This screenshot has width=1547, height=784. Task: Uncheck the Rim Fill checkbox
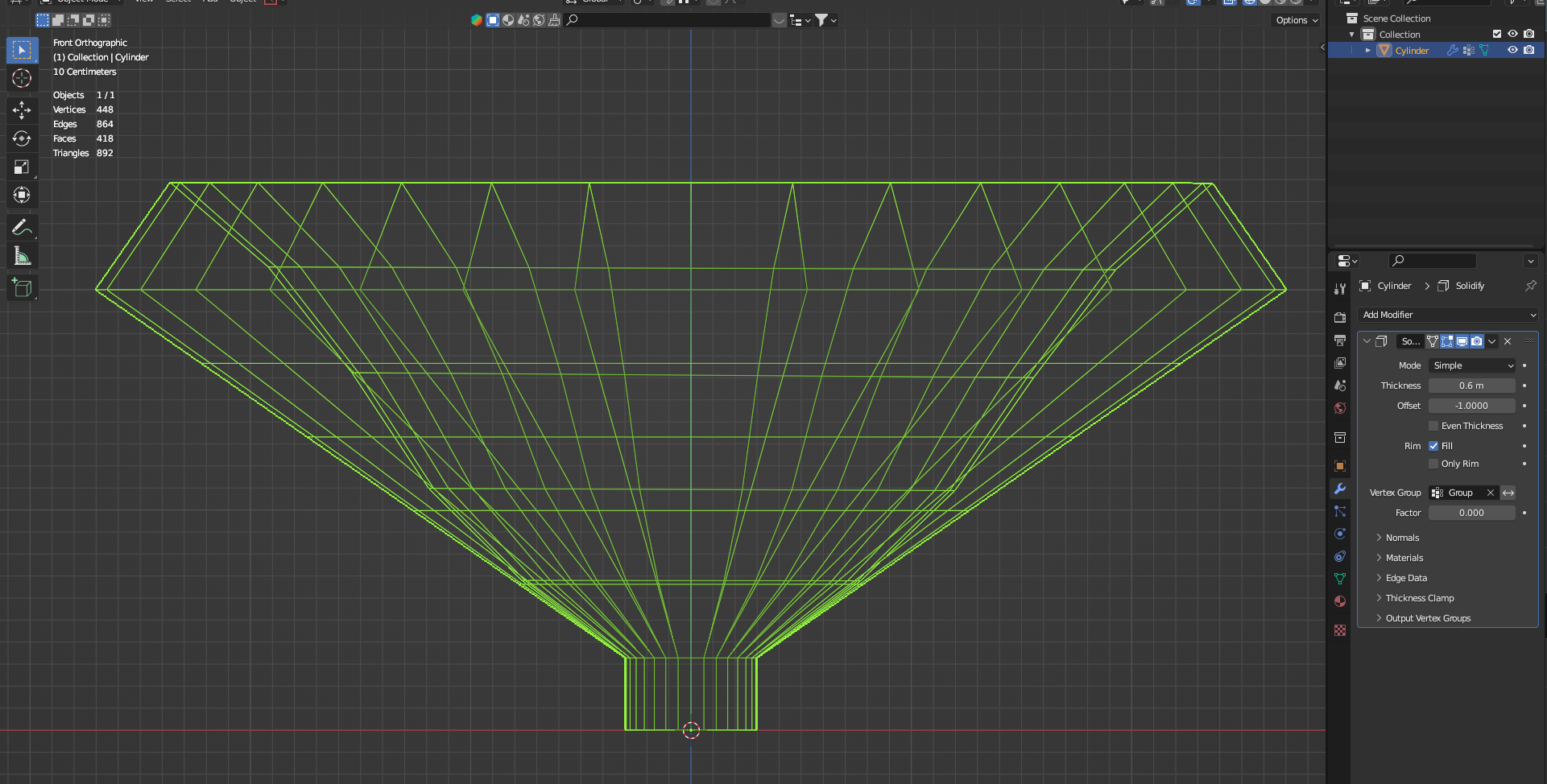[x=1433, y=446]
